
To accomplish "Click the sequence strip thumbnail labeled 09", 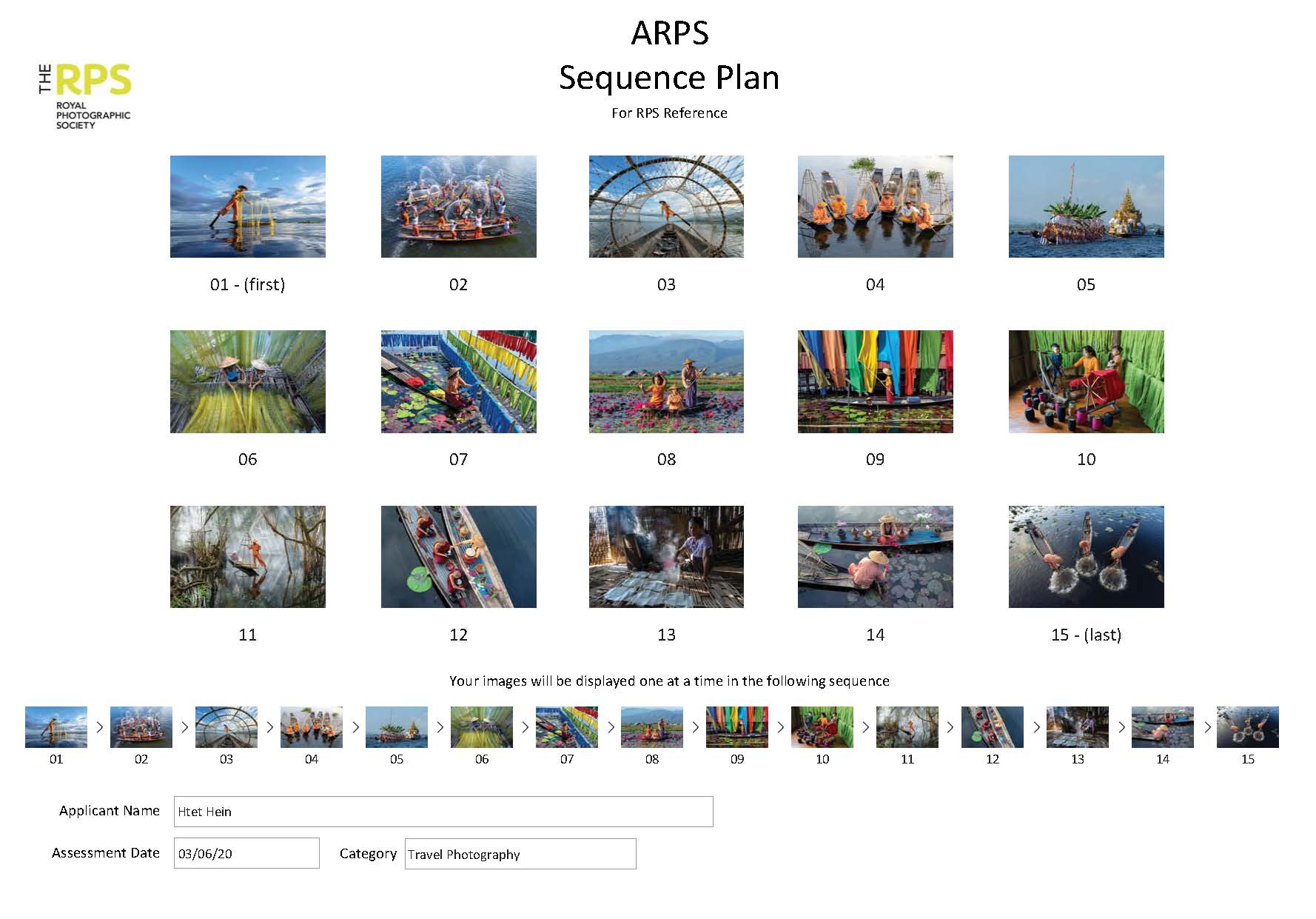I will (737, 726).
